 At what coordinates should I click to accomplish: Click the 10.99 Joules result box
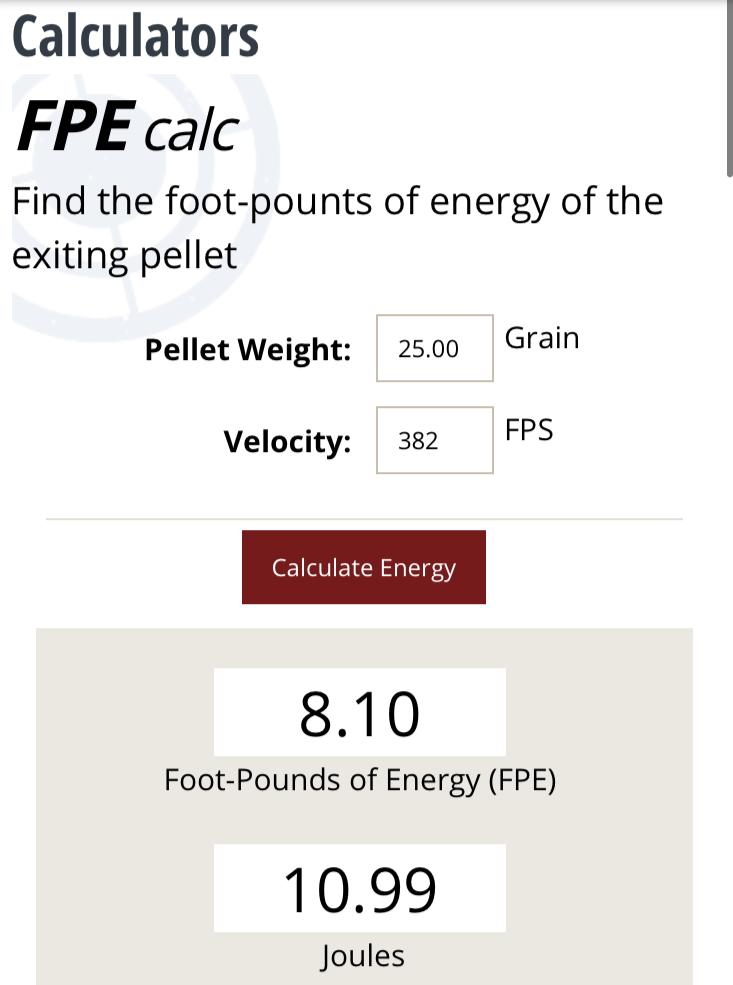click(359, 888)
